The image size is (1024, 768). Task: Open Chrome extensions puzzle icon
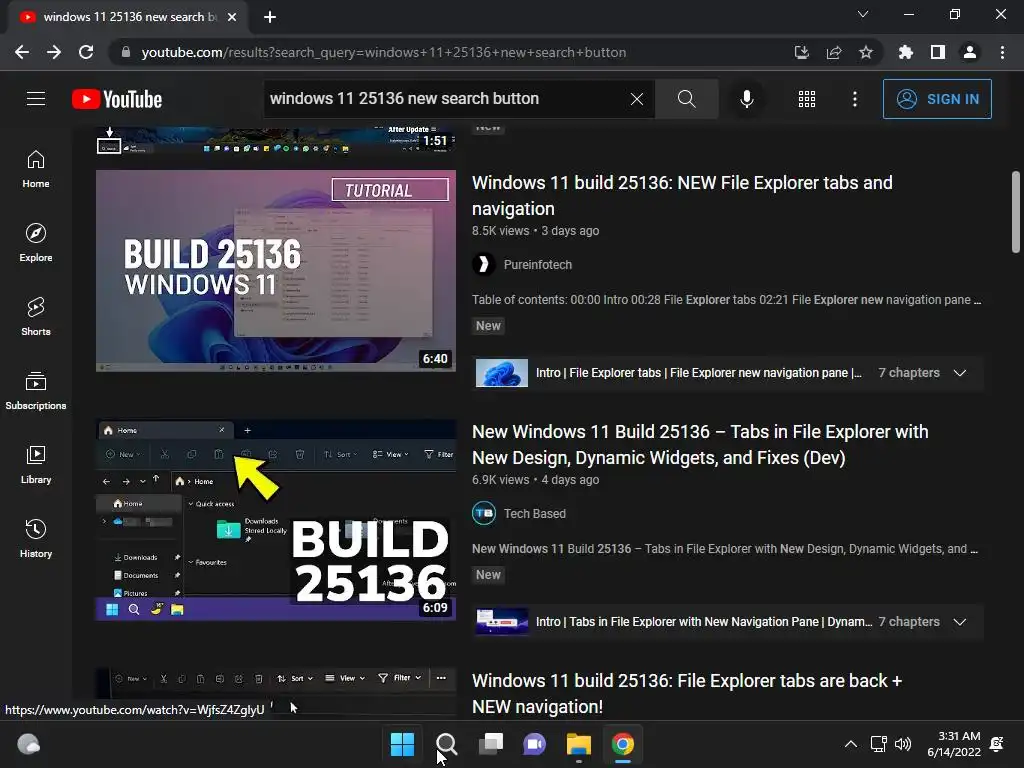click(906, 52)
